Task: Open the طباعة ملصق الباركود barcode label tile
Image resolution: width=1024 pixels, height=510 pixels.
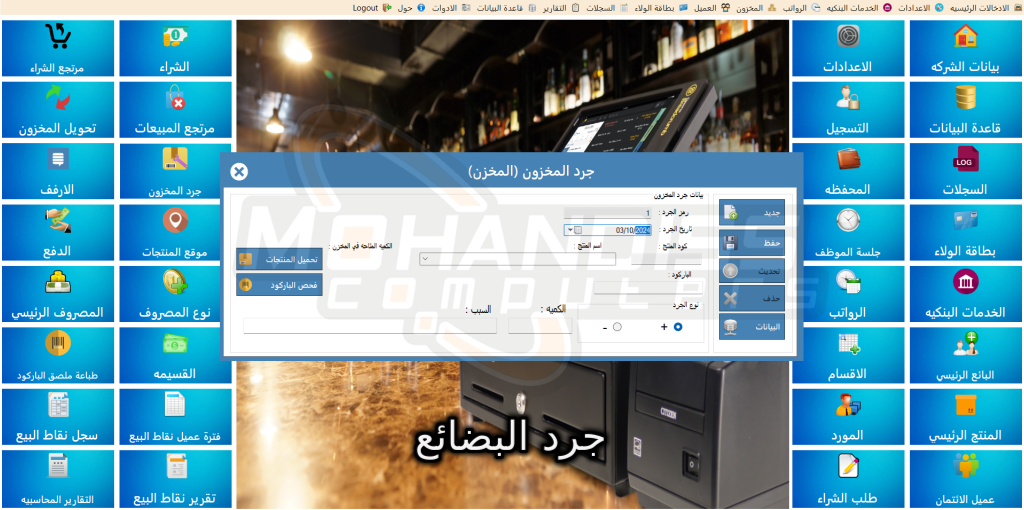Action: click(x=57, y=355)
